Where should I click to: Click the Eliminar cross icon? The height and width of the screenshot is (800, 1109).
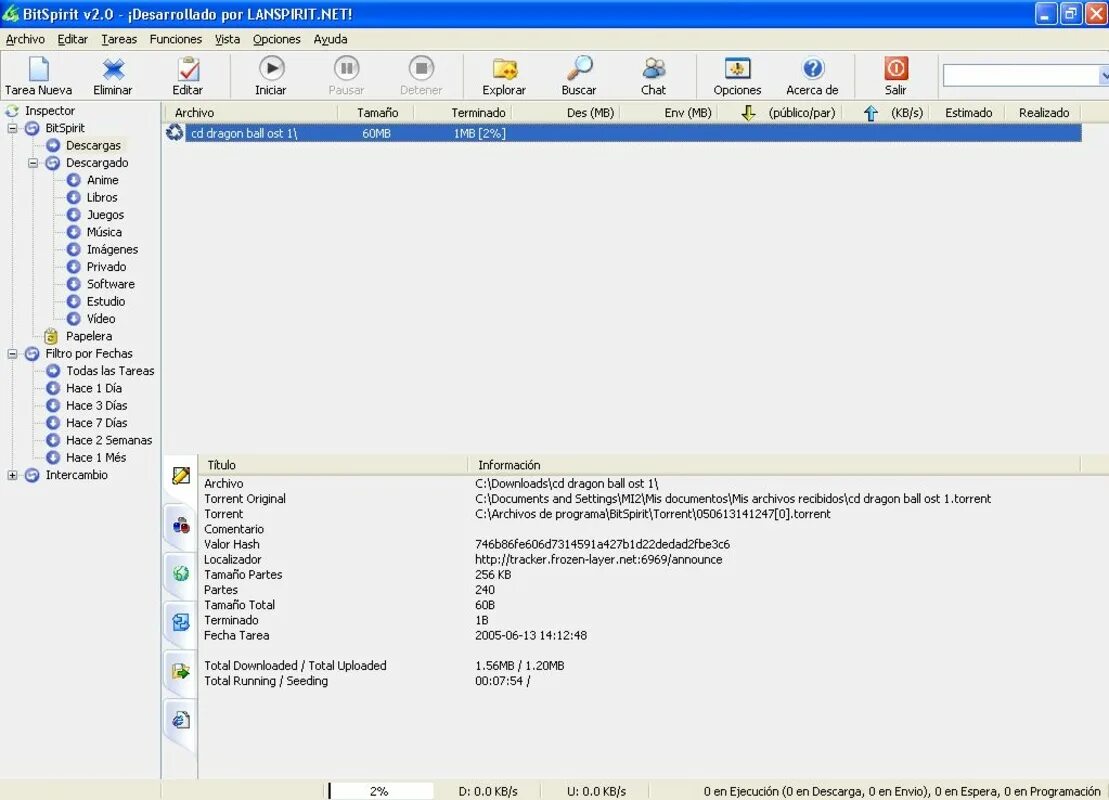pyautogui.click(x=112, y=69)
